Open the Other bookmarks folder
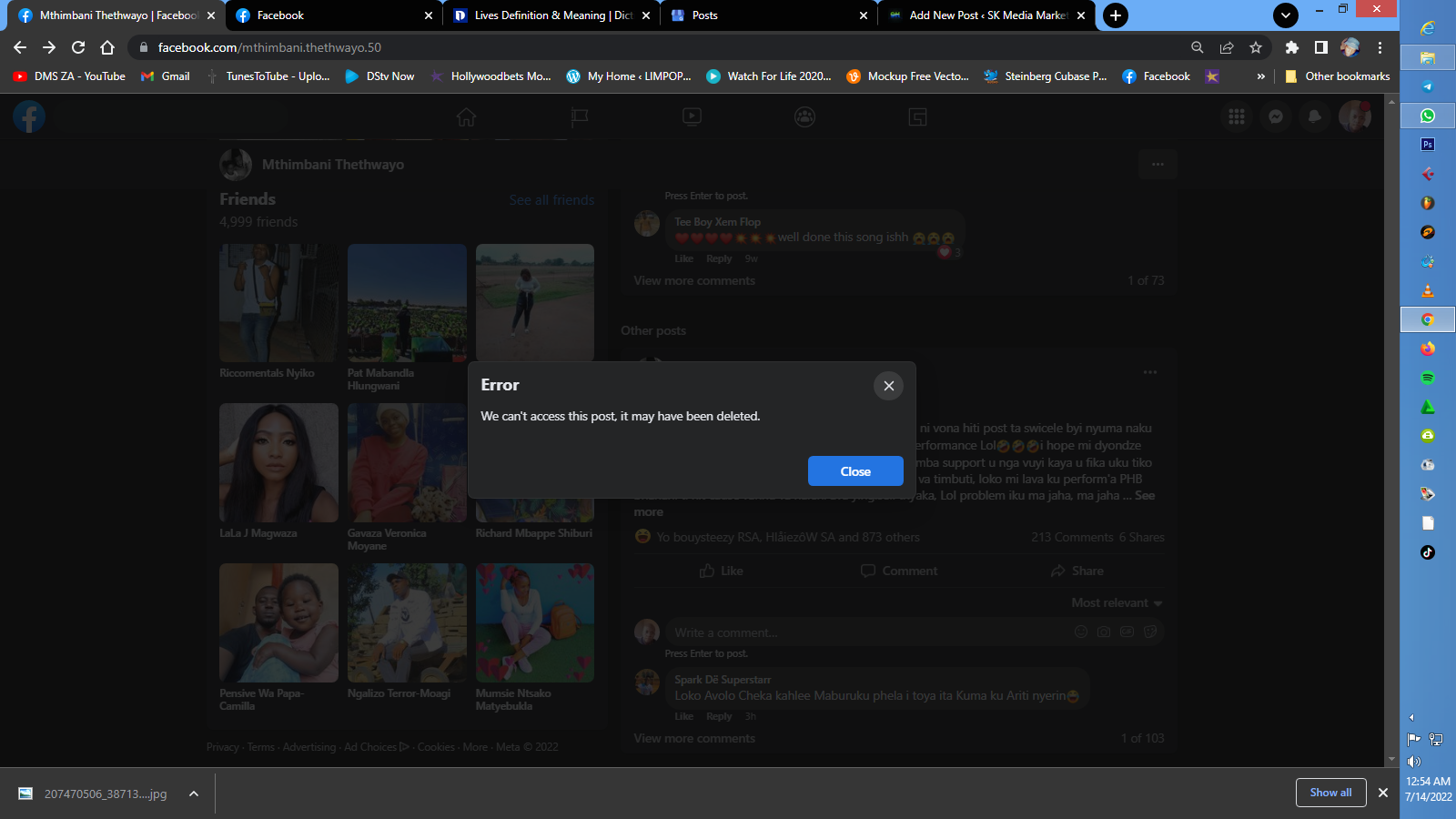Viewport: 1456px width, 819px height. (x=1338, y=76)
